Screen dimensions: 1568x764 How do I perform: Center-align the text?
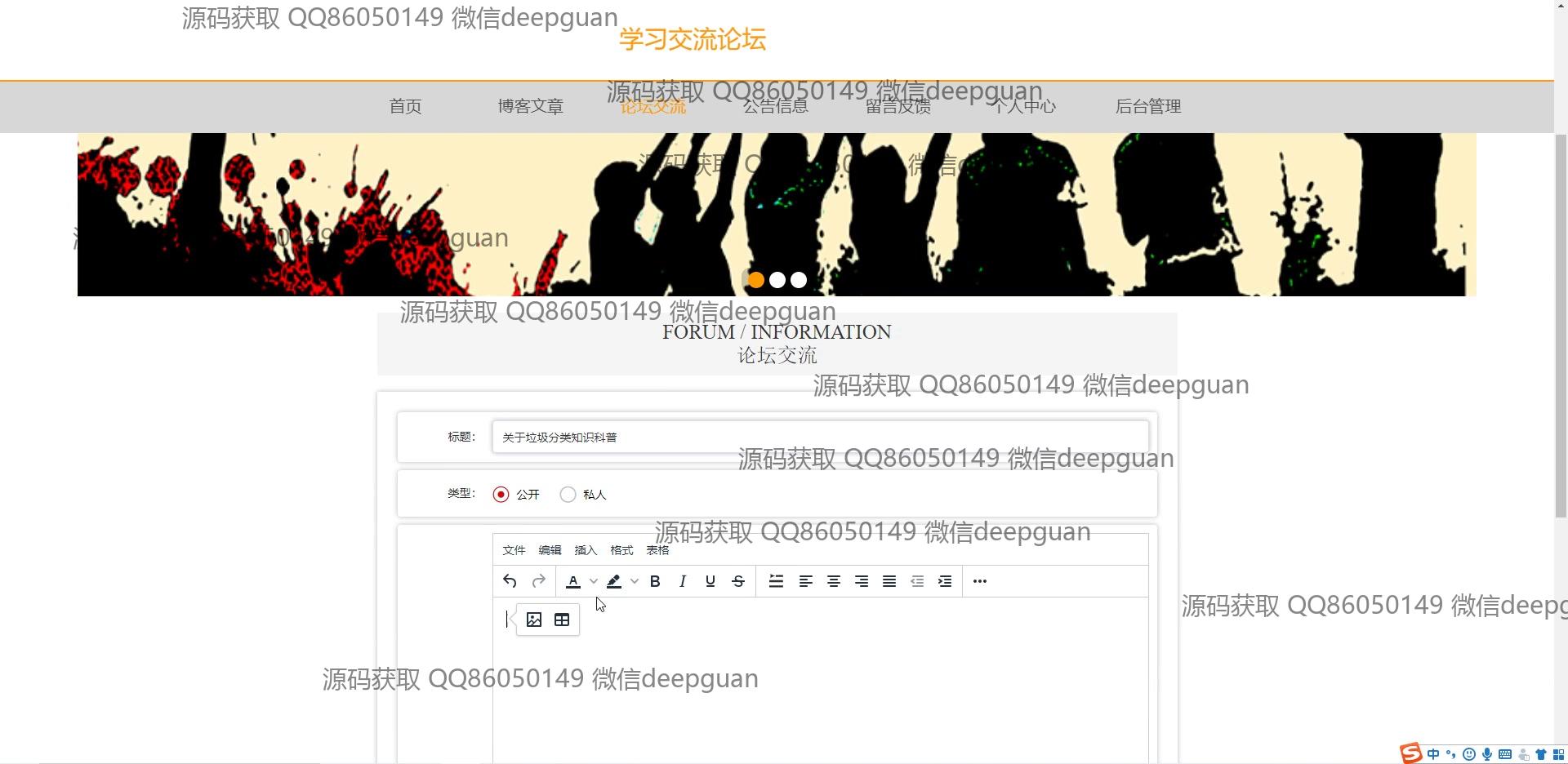(834, 581)
